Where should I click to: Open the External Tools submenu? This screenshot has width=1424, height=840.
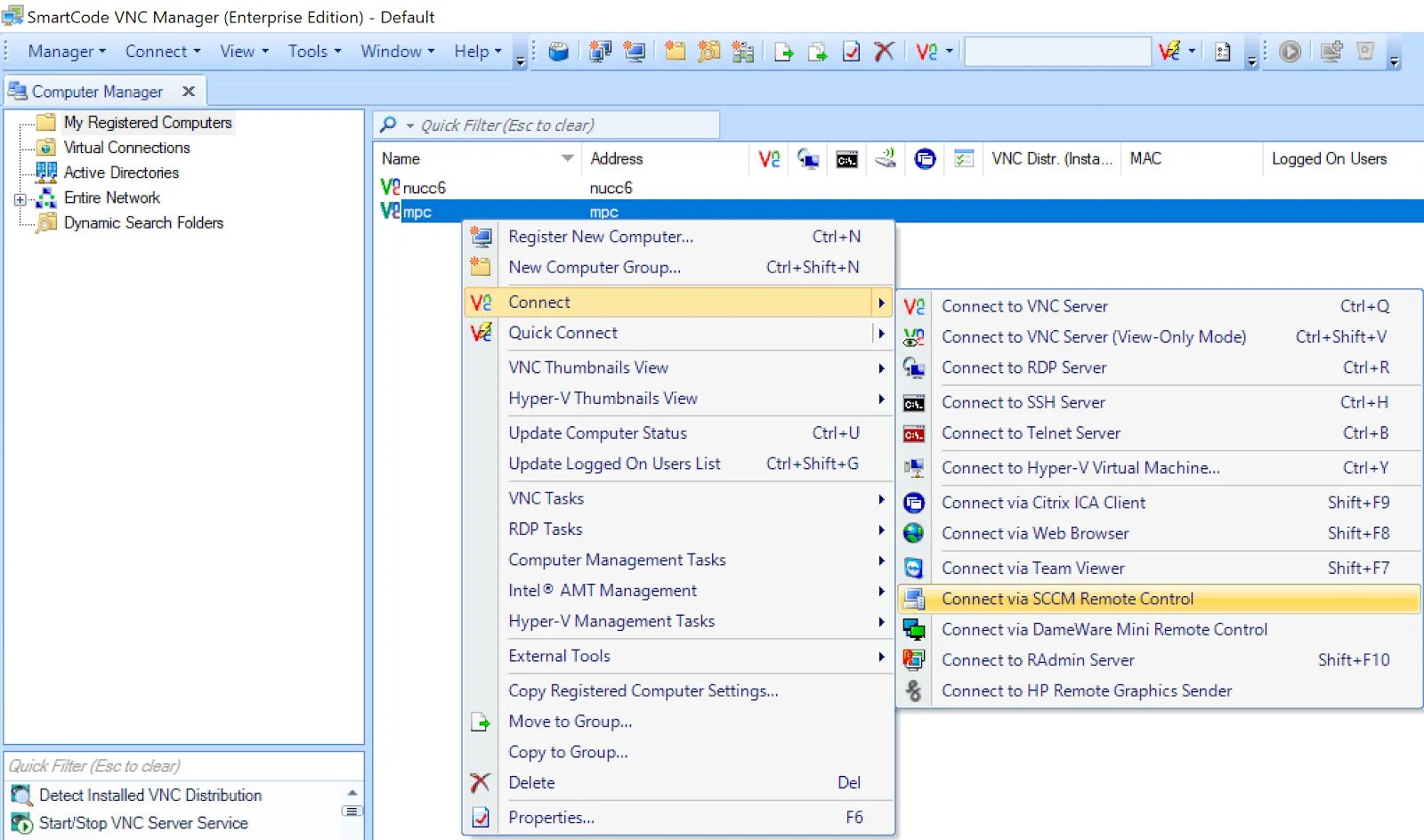pos(678,656)
